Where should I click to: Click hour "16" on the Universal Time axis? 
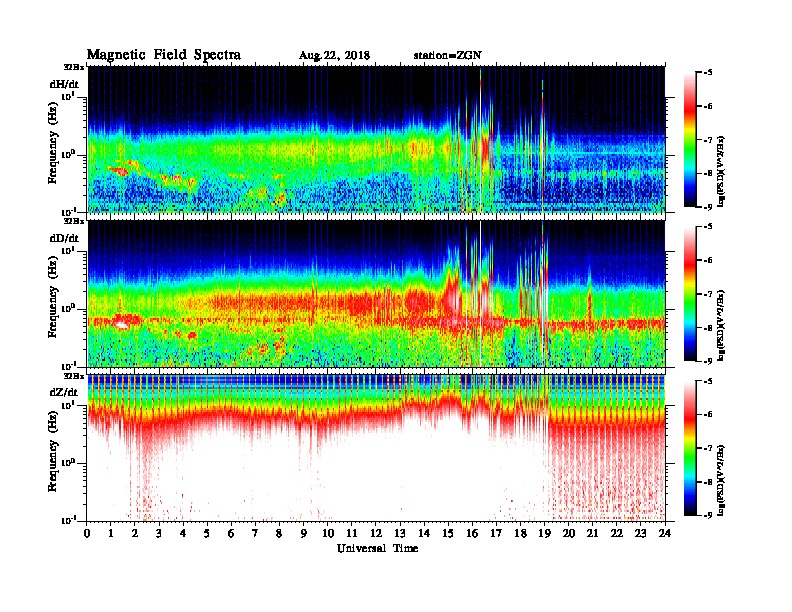472,533
